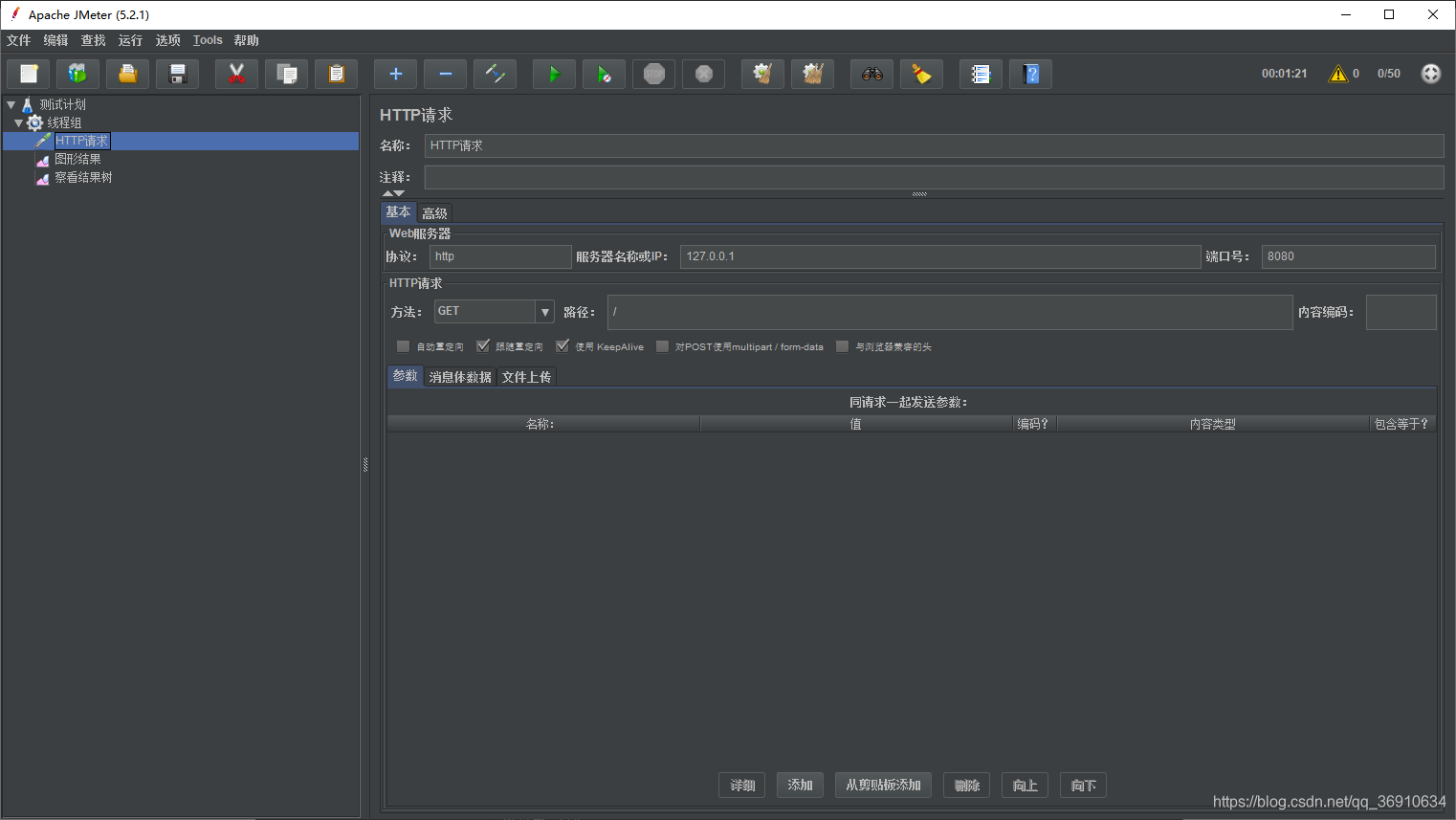The image size is (1456, 820).
Task: Click Start no pauses icon
Action: point(604,74)
